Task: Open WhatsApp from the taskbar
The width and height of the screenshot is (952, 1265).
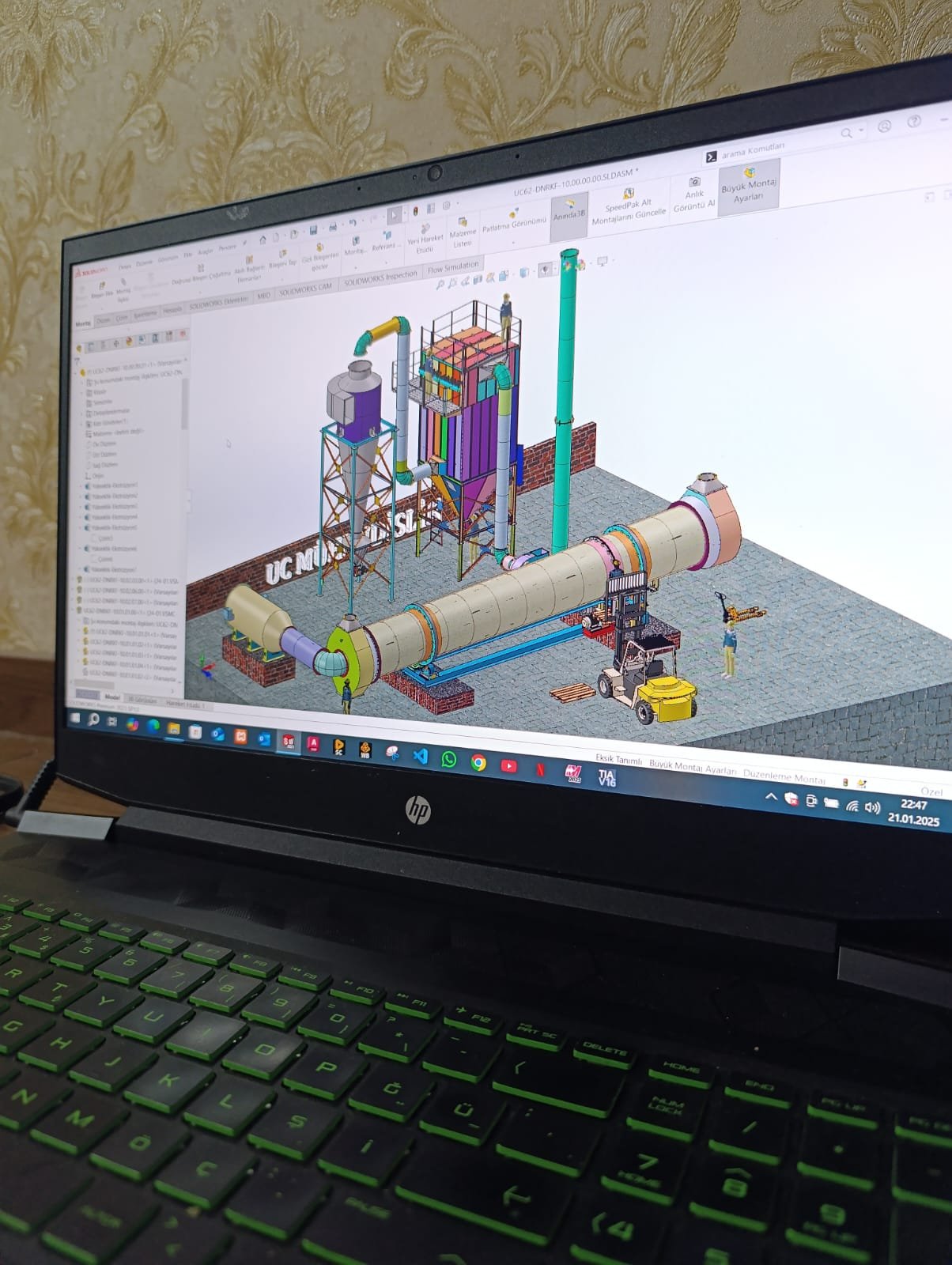Action: pos(448,759)
